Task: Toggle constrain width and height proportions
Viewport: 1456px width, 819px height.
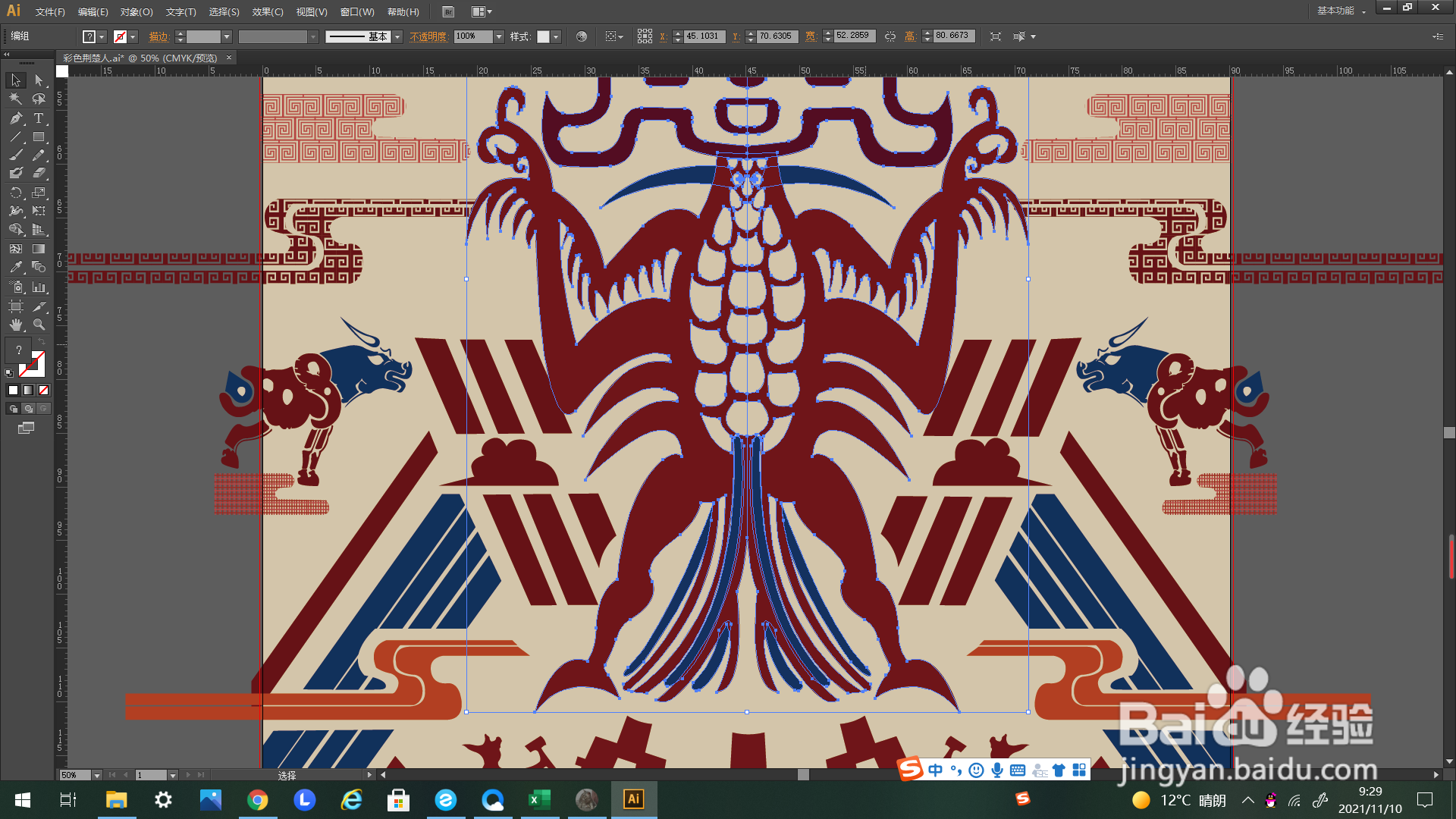Action: click(890, 36)
